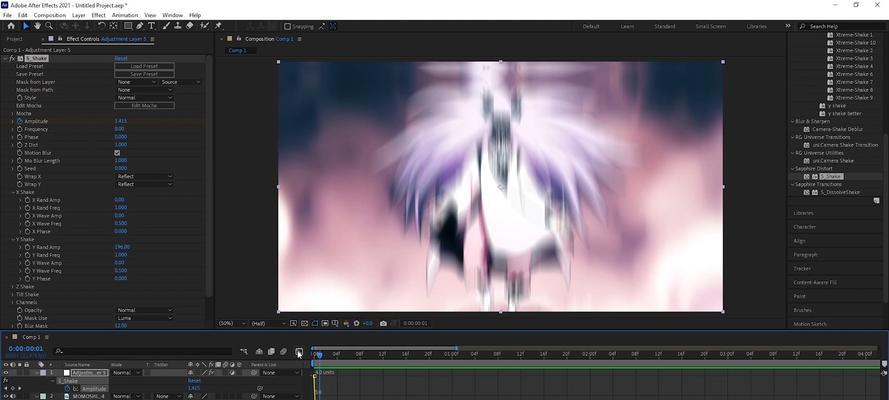Viewport: 889px width, 400px height.
Task: Select the Puppet Pin tool
Action: click(x=218, y=26)
